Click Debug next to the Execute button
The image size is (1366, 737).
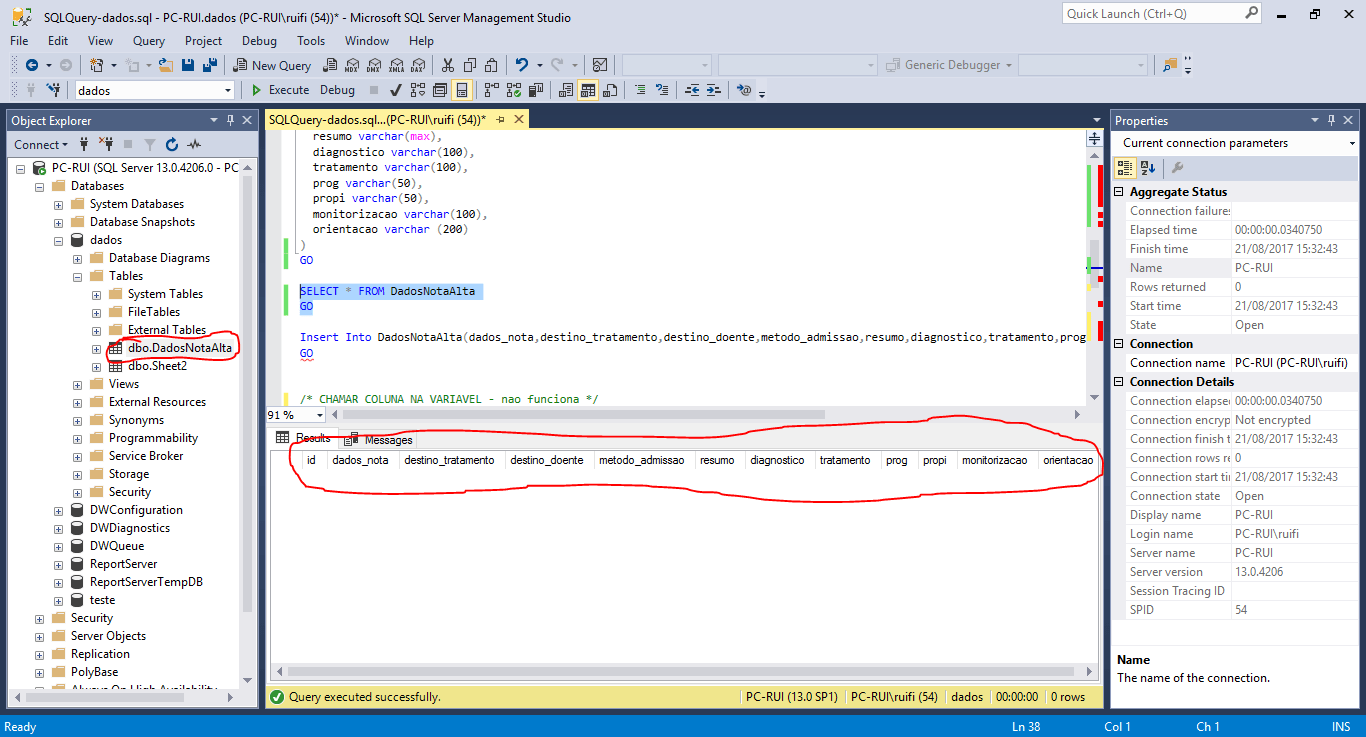coord(337,90)
